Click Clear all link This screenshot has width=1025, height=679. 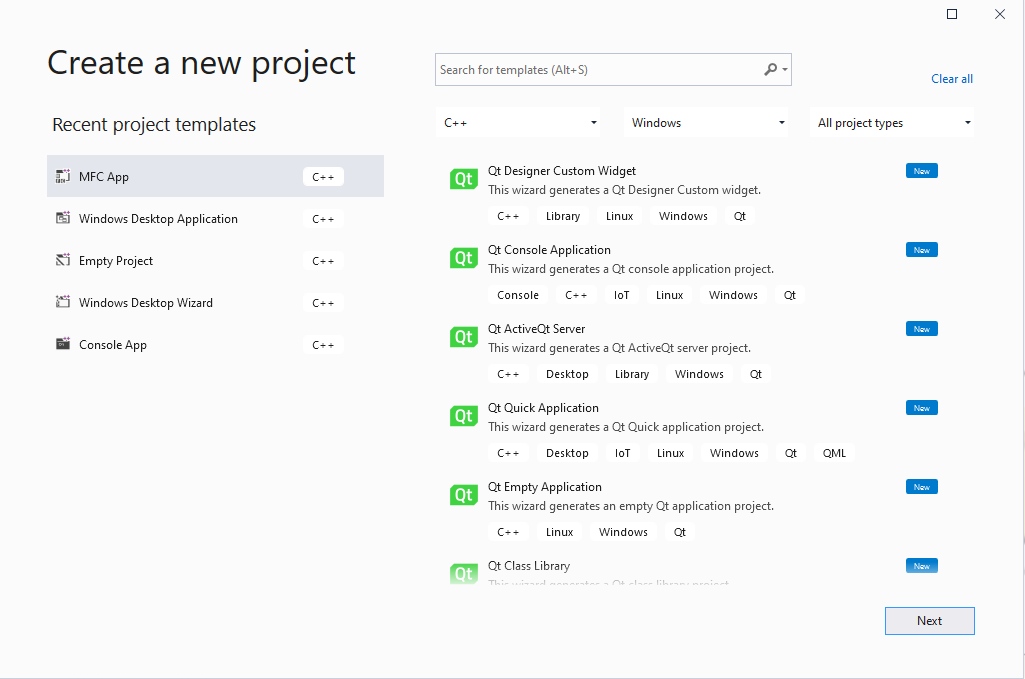coord(952,78)
